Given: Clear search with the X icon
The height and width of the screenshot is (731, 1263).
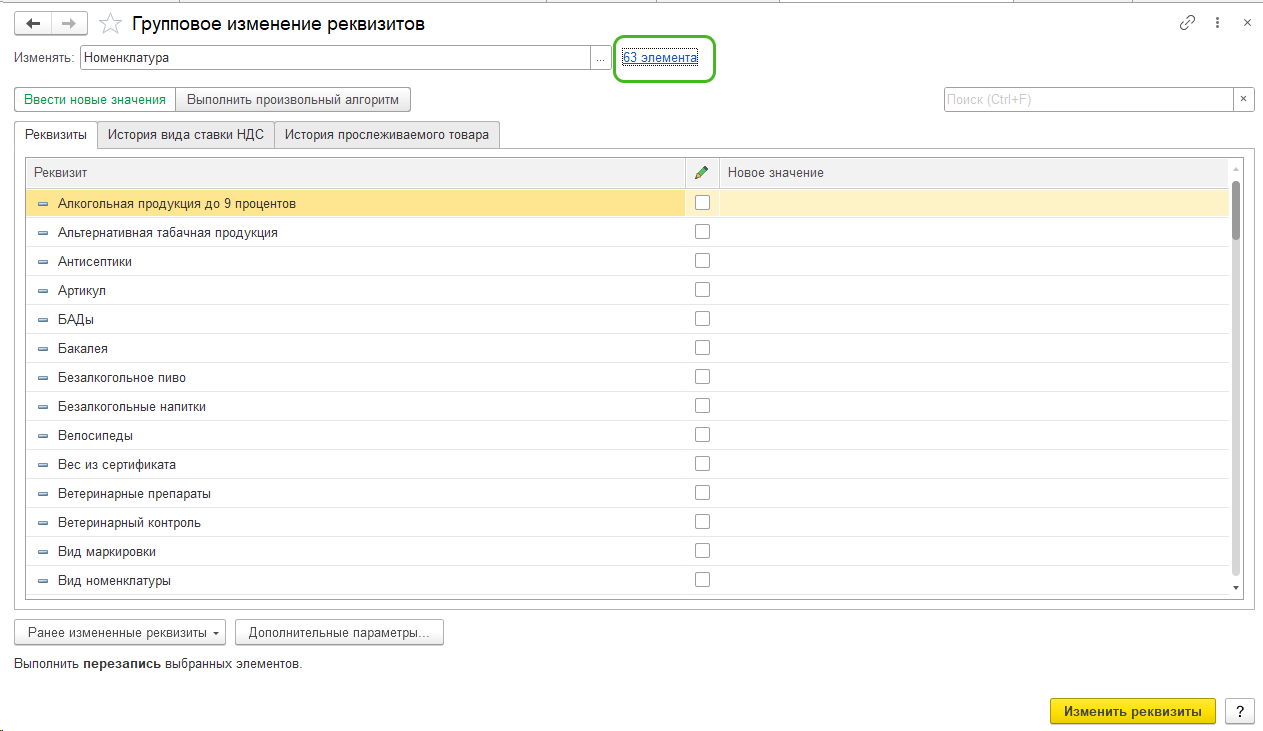Looking at the screenshot, I should point(1243,100).
